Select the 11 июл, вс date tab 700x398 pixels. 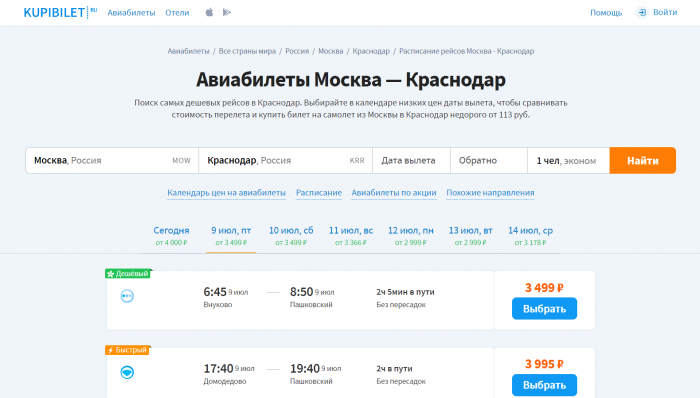(x=351, y=236)
